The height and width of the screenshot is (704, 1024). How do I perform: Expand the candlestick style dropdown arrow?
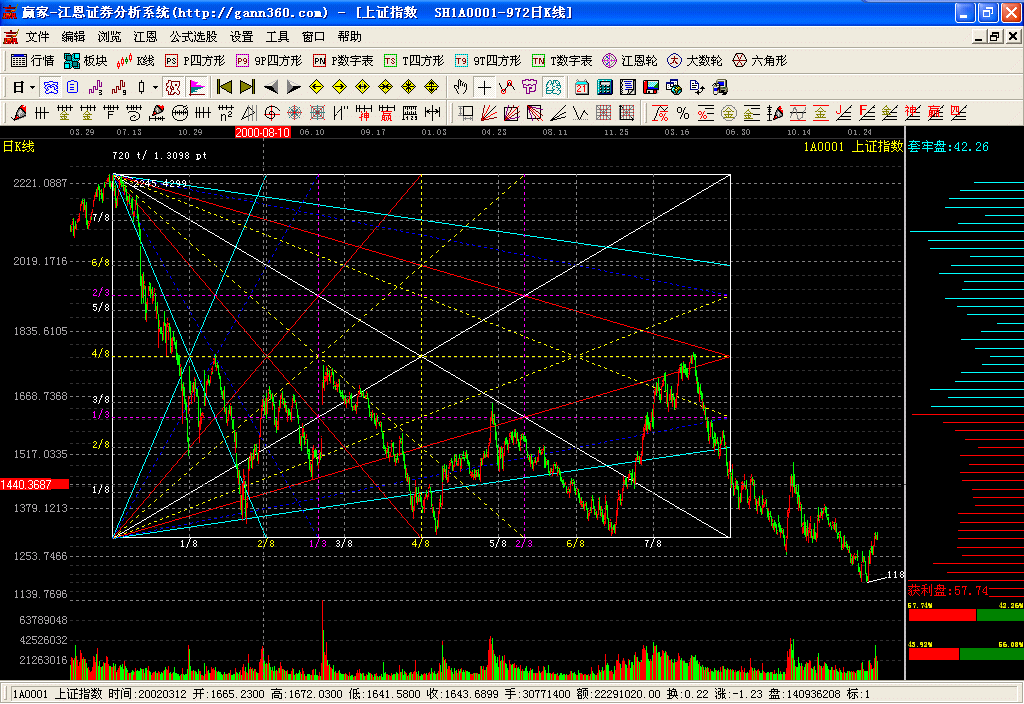[x=155, y=87]
